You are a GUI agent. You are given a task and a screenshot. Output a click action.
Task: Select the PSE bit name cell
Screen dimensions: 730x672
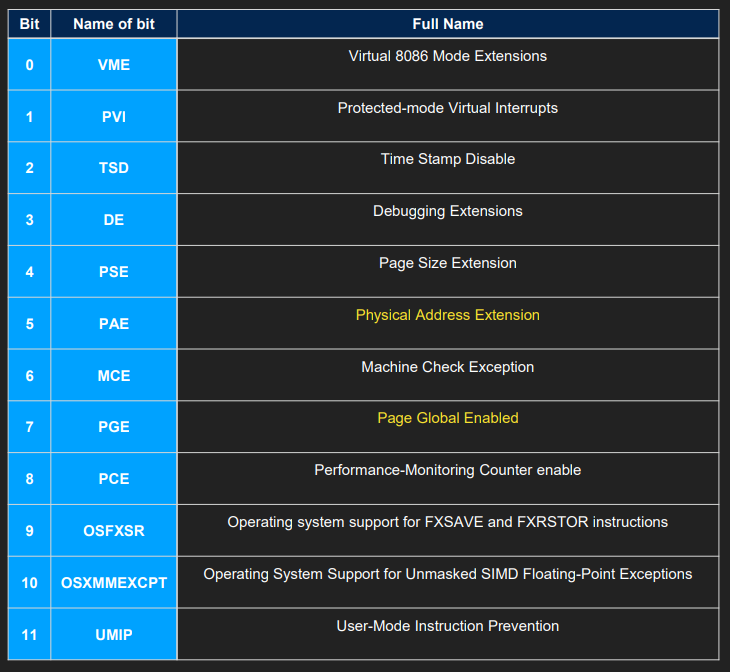click(x=114, y=272)
